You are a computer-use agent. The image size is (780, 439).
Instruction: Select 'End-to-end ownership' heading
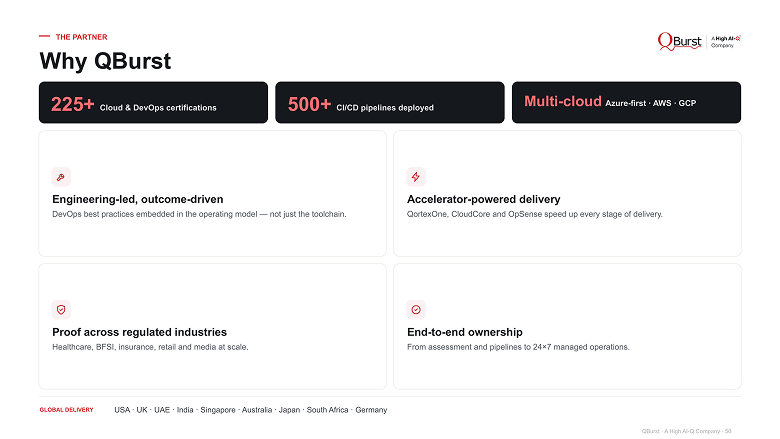(x=465, y=332)
